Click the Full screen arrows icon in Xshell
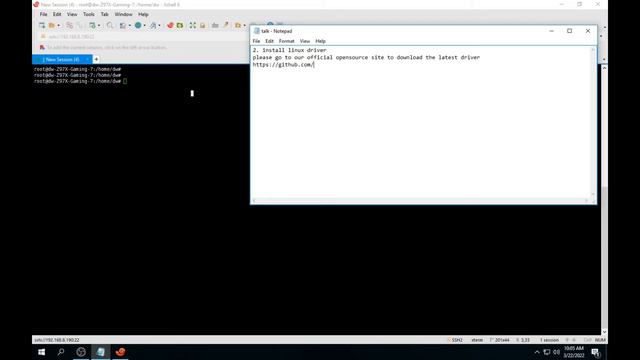 point(193,25)
